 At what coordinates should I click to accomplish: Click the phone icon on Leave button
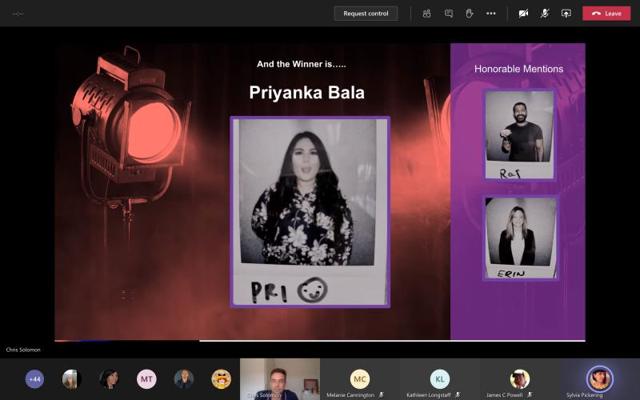pyautogui.click(x=596, y=13)
